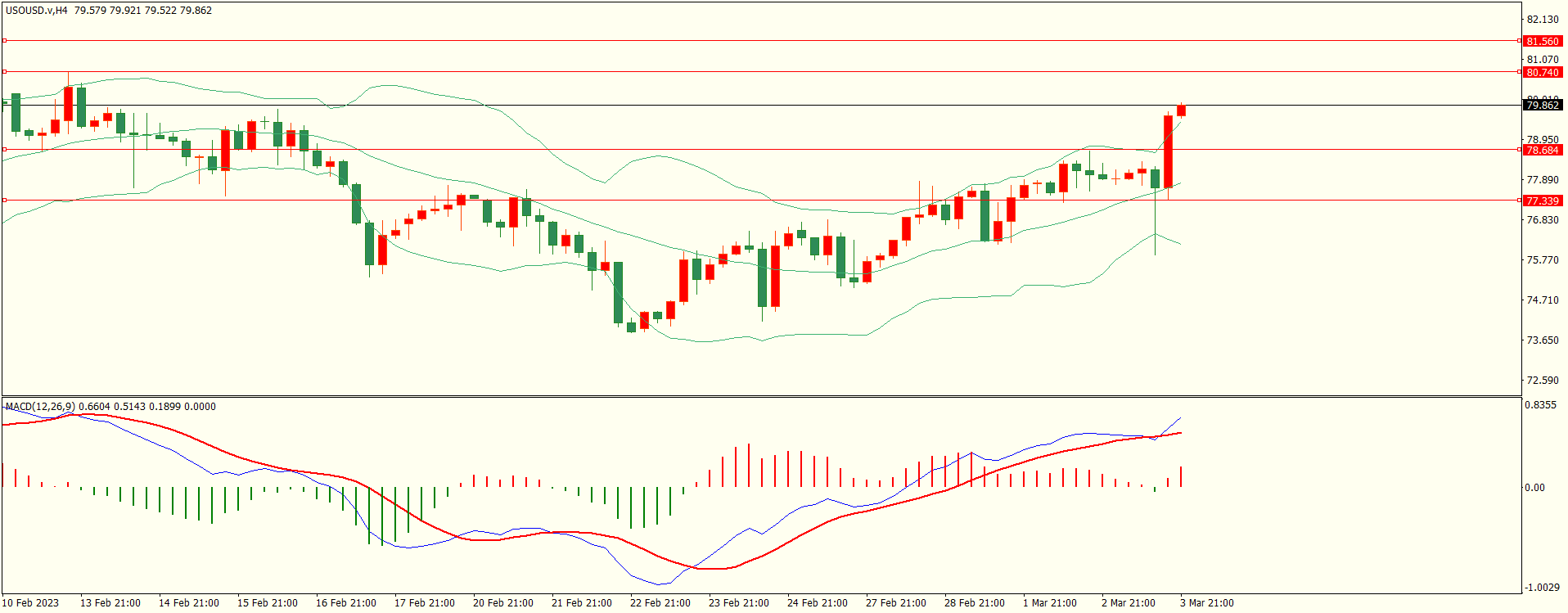Click the MACD(12,26,9) indicator label
The height and width of the screenshot is (613, 1568).
40,406
